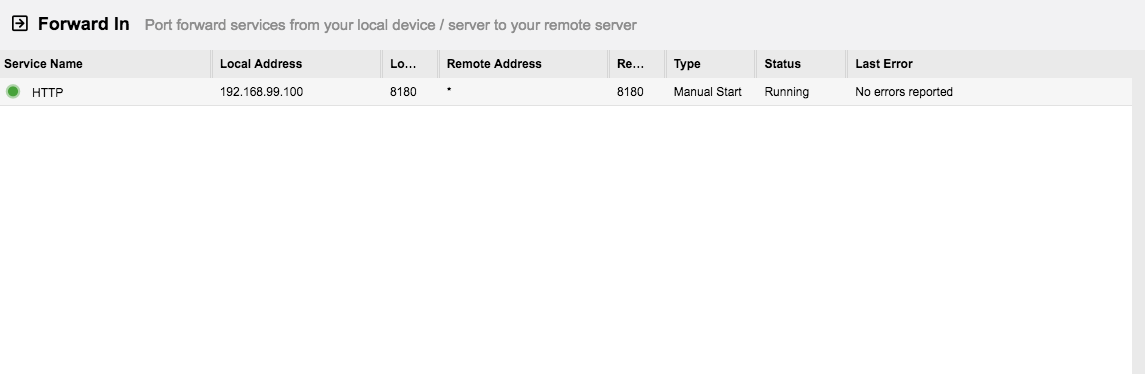Sort by the Remote Address column header

494,64
